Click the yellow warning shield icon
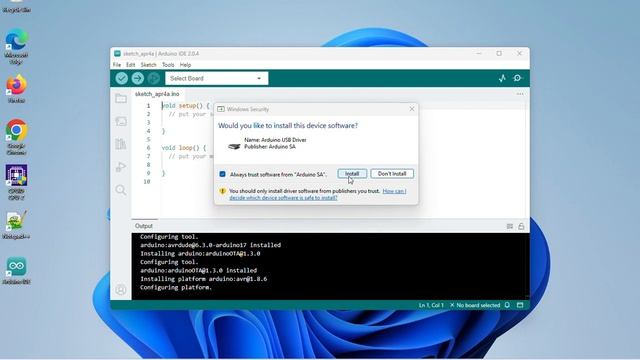Viewport: 640px width, 360px height. (x=222, y=191)
